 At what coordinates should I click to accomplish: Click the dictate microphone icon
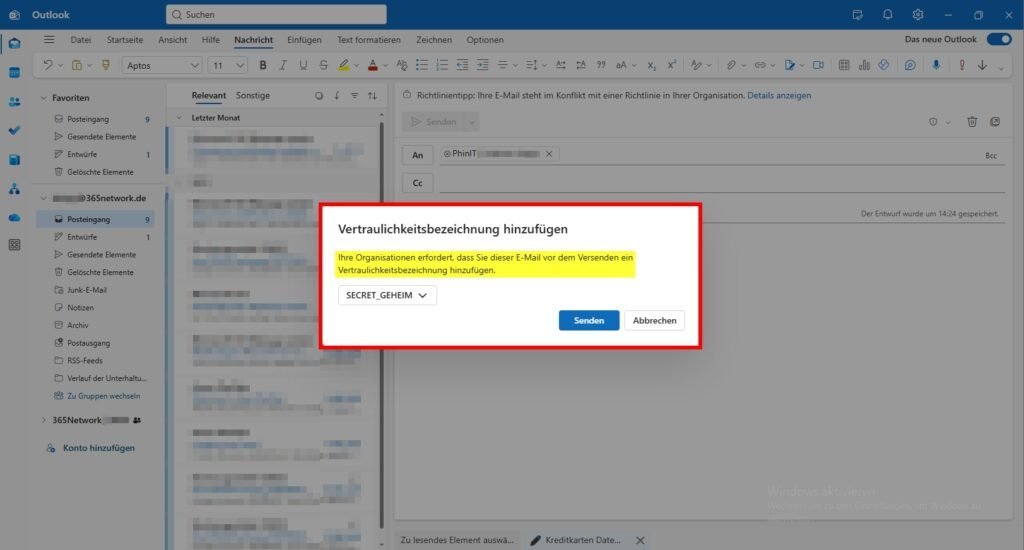(x=936, y=65)
